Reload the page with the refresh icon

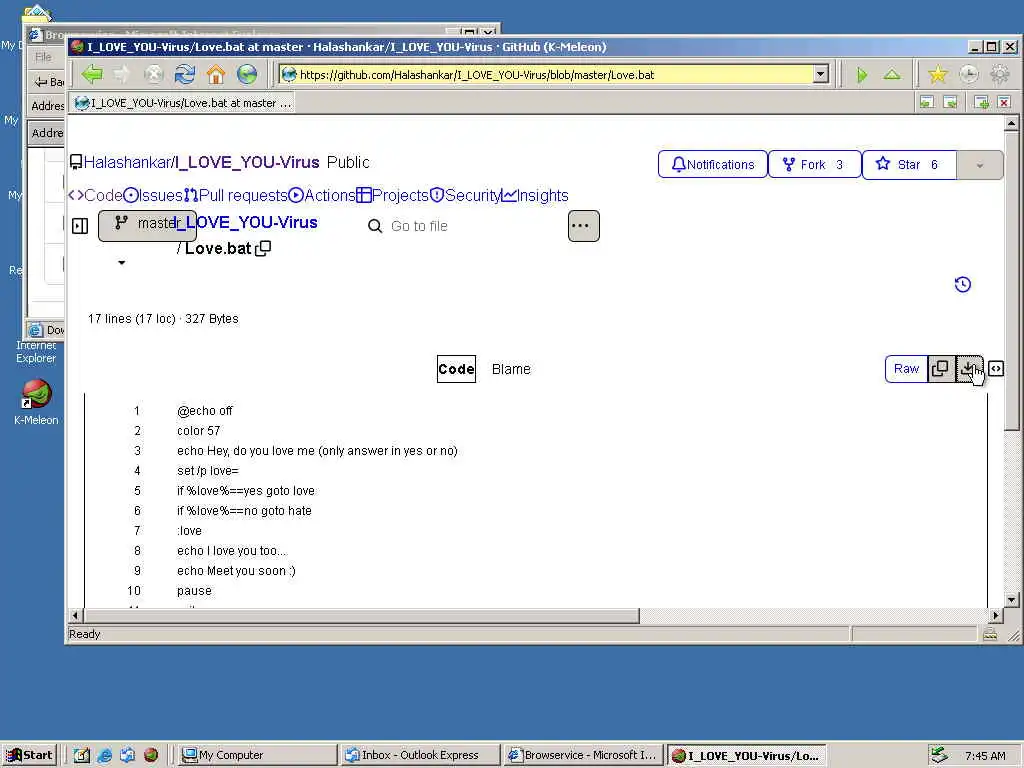pos(185,74)
